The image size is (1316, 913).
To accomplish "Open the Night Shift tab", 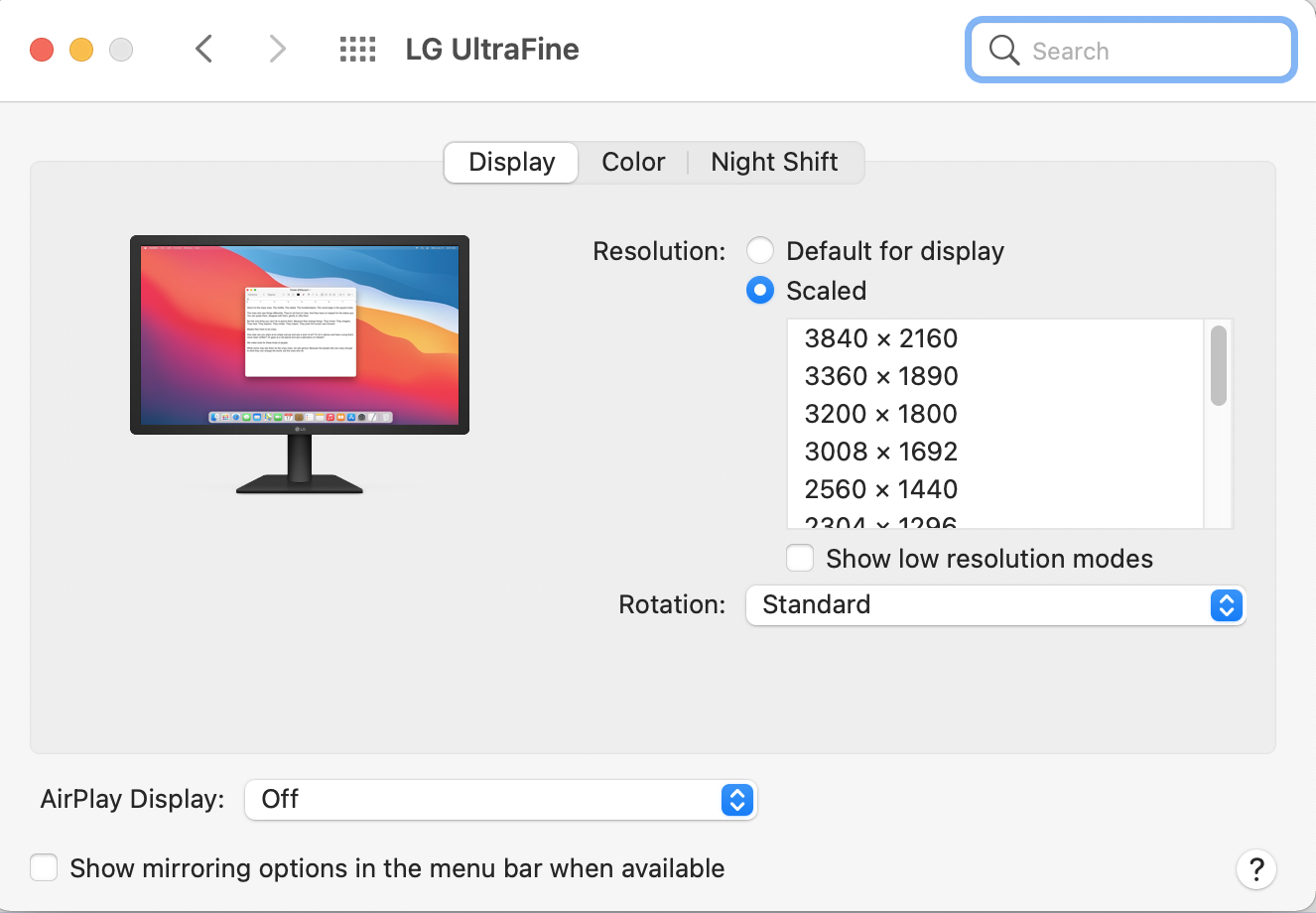I will pyautogui.click(x=774, y=162).
